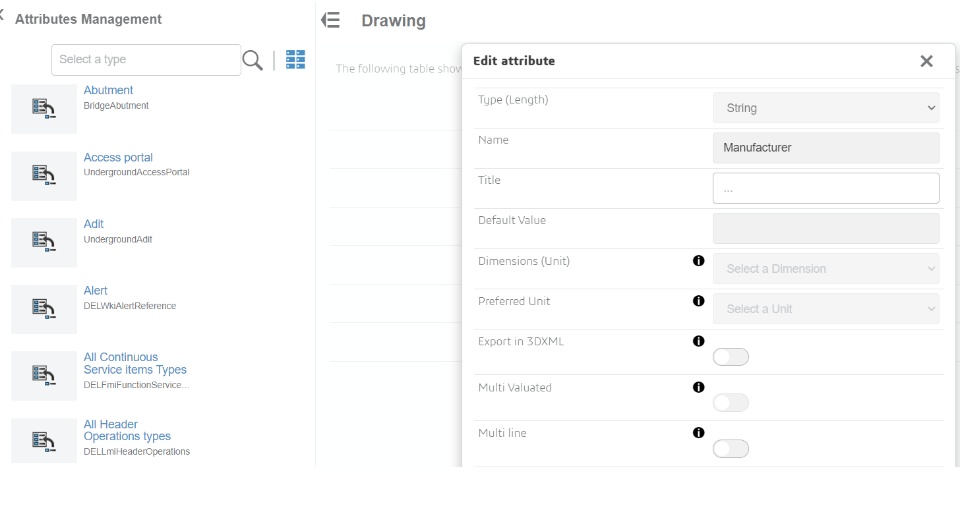960x514 pixels.
Task: Open the All Header Operations types link
Action: pos(127,430)
